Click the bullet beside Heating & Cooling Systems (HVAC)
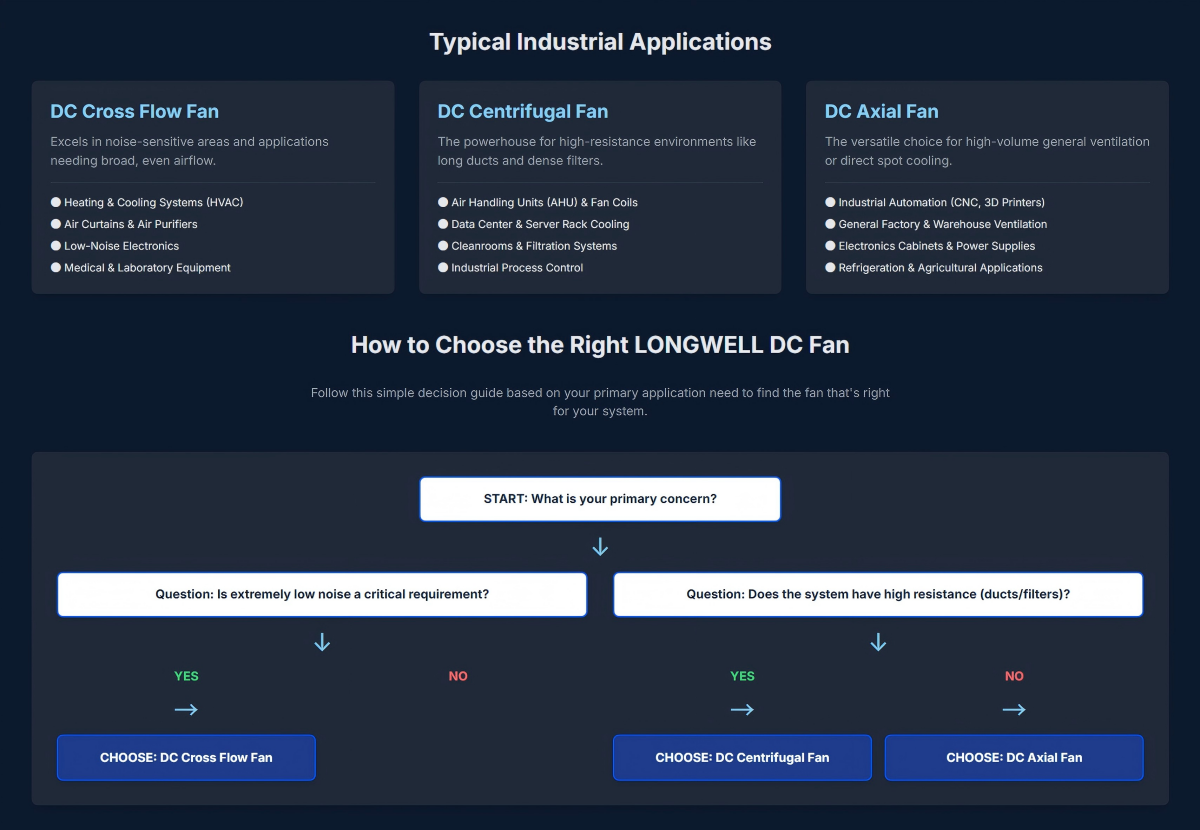Image resolution: width=1200 pixels, height=830 pixels. (x=56, y=202)
